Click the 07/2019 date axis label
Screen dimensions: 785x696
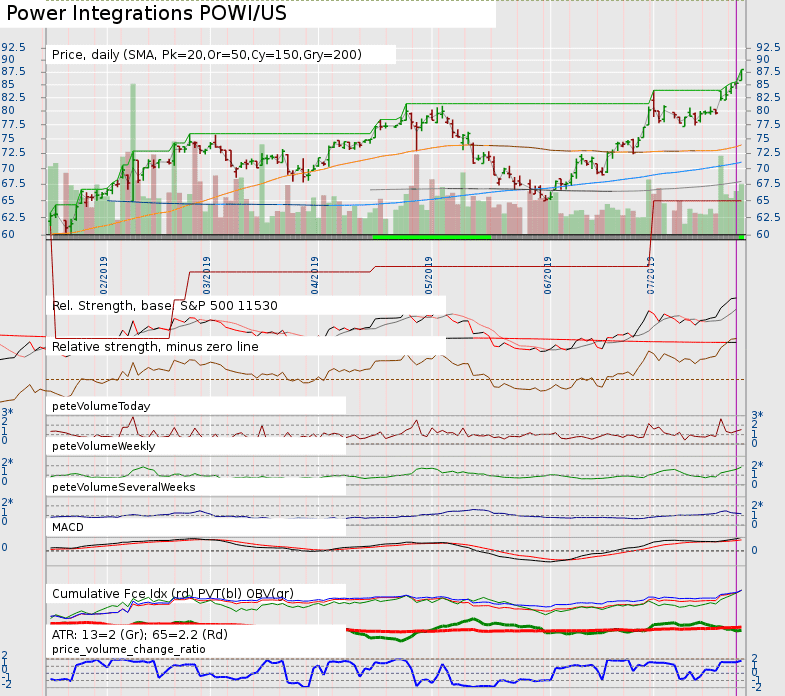point(650,275)
